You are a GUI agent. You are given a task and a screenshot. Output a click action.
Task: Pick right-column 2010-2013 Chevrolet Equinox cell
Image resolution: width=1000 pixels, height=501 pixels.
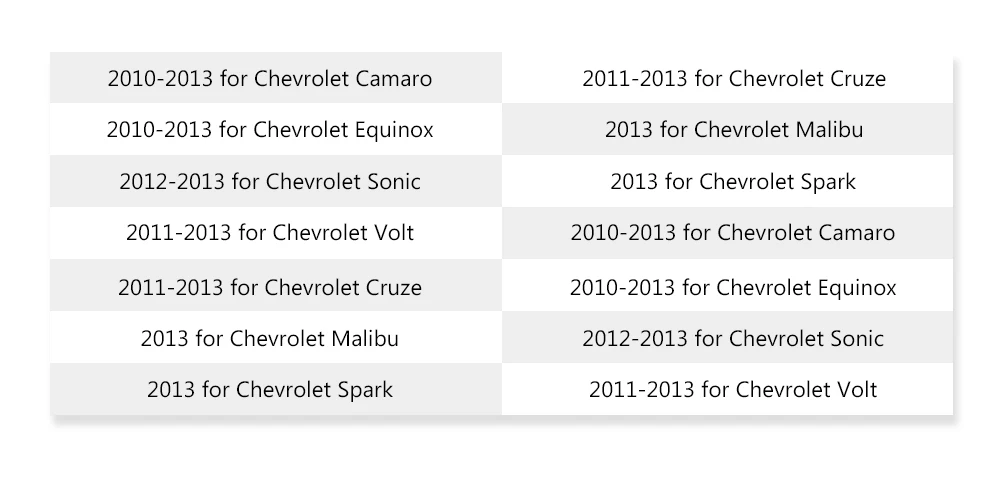(x=728, y=286)
